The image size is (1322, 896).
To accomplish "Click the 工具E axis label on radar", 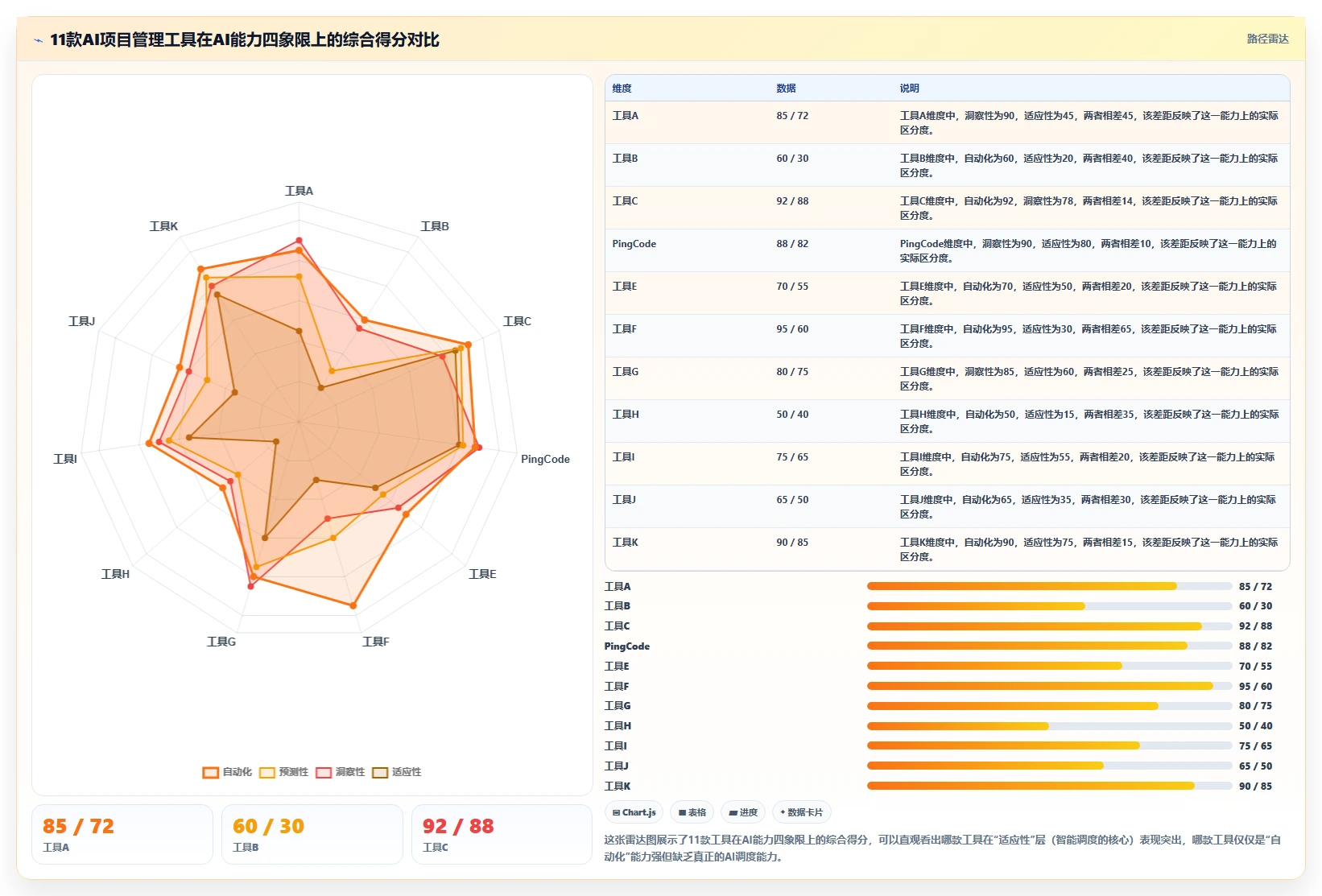I will tap(482, 574).
